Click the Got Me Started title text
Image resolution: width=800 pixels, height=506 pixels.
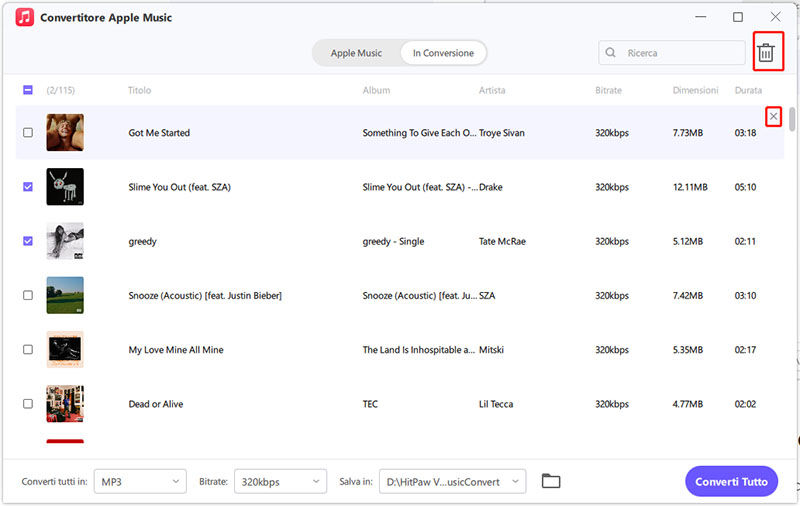point(159,133)
